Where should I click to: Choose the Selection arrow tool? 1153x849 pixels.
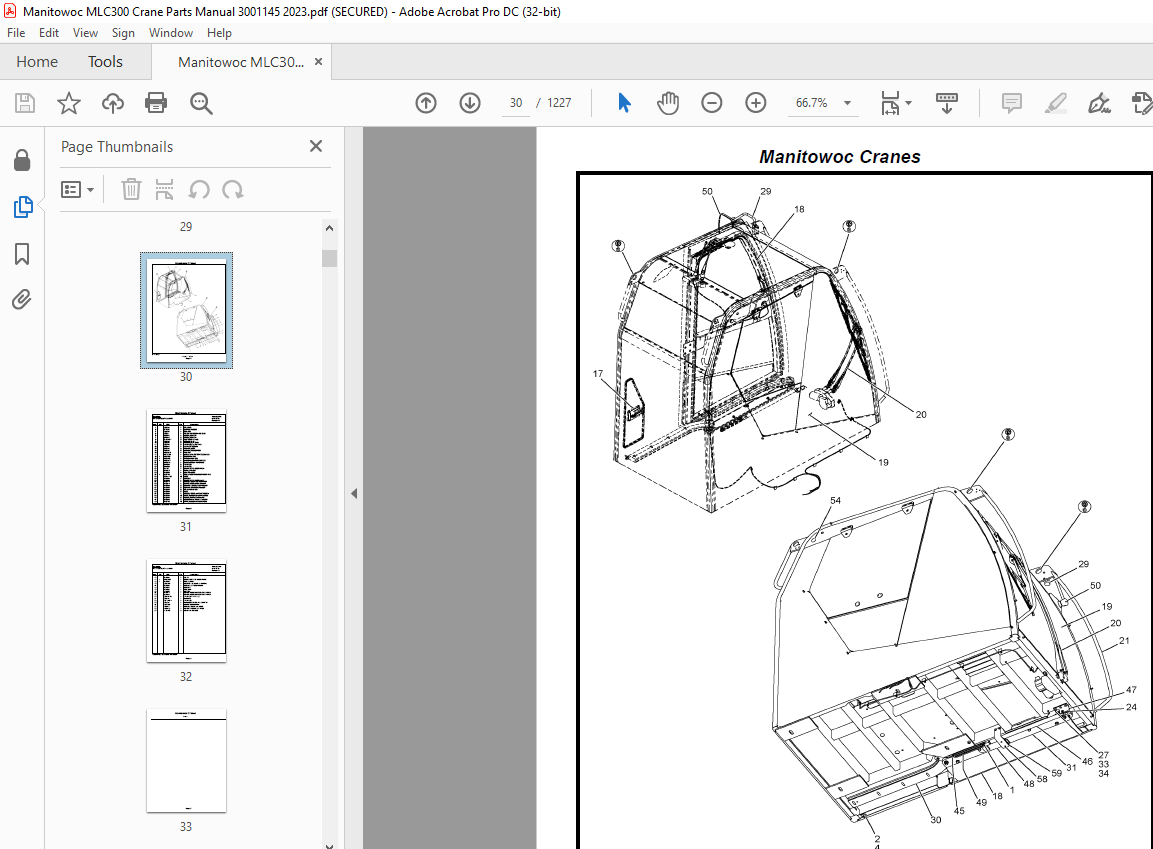pyautogui.click(x=624, y=103)
